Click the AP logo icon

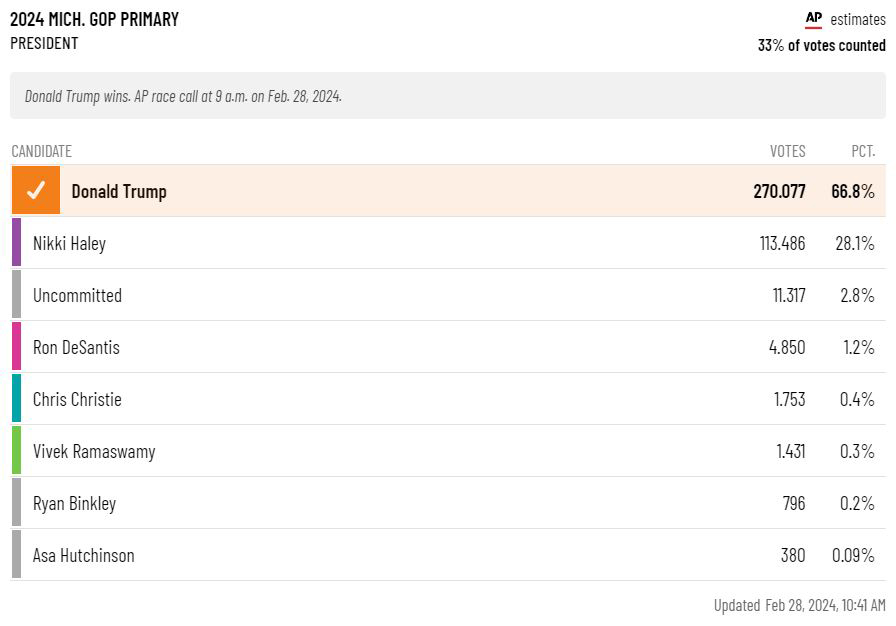tap(814, 19)
